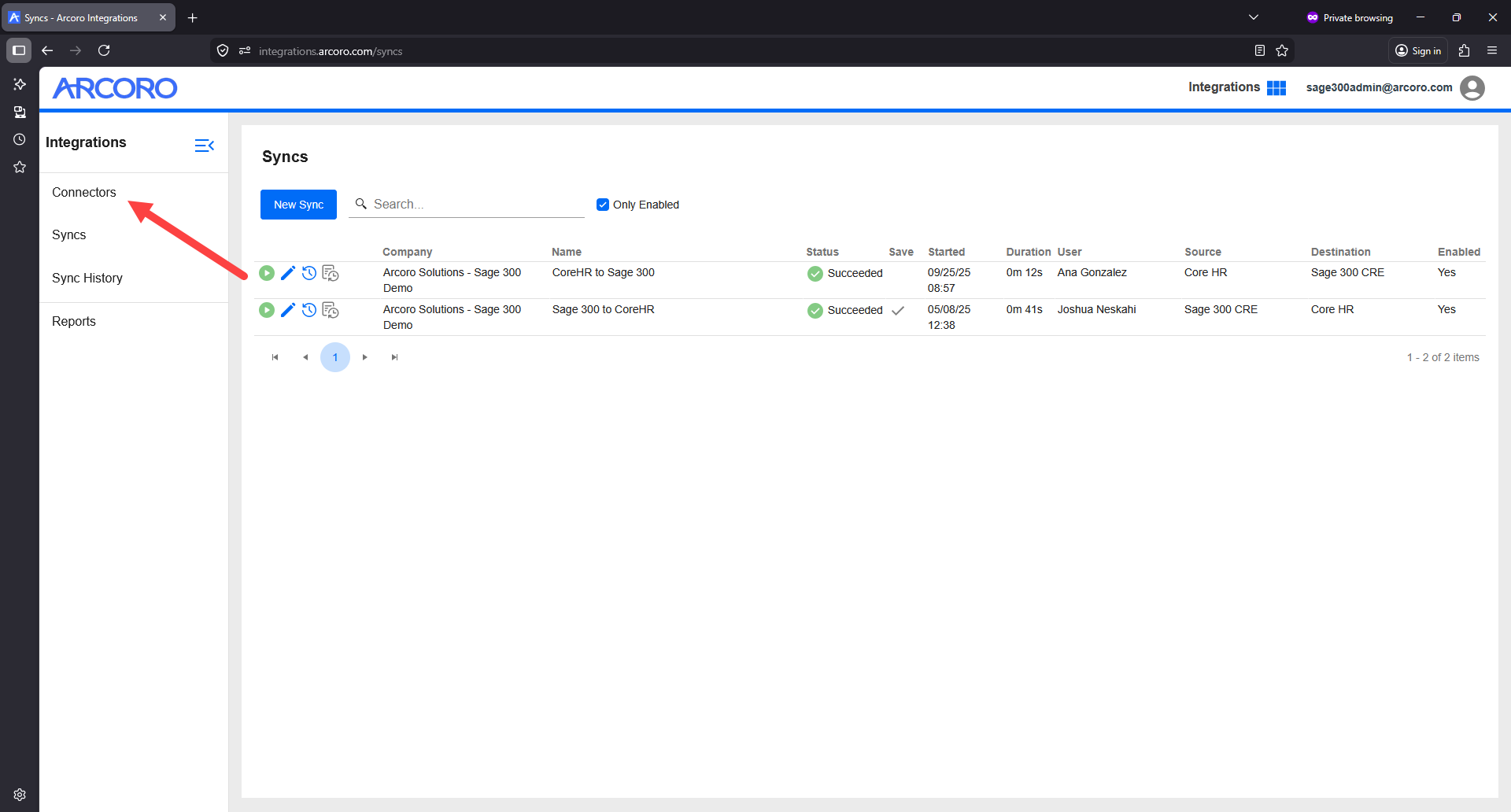Click the browser address bar URL
1511x812 pixels.
331,51
